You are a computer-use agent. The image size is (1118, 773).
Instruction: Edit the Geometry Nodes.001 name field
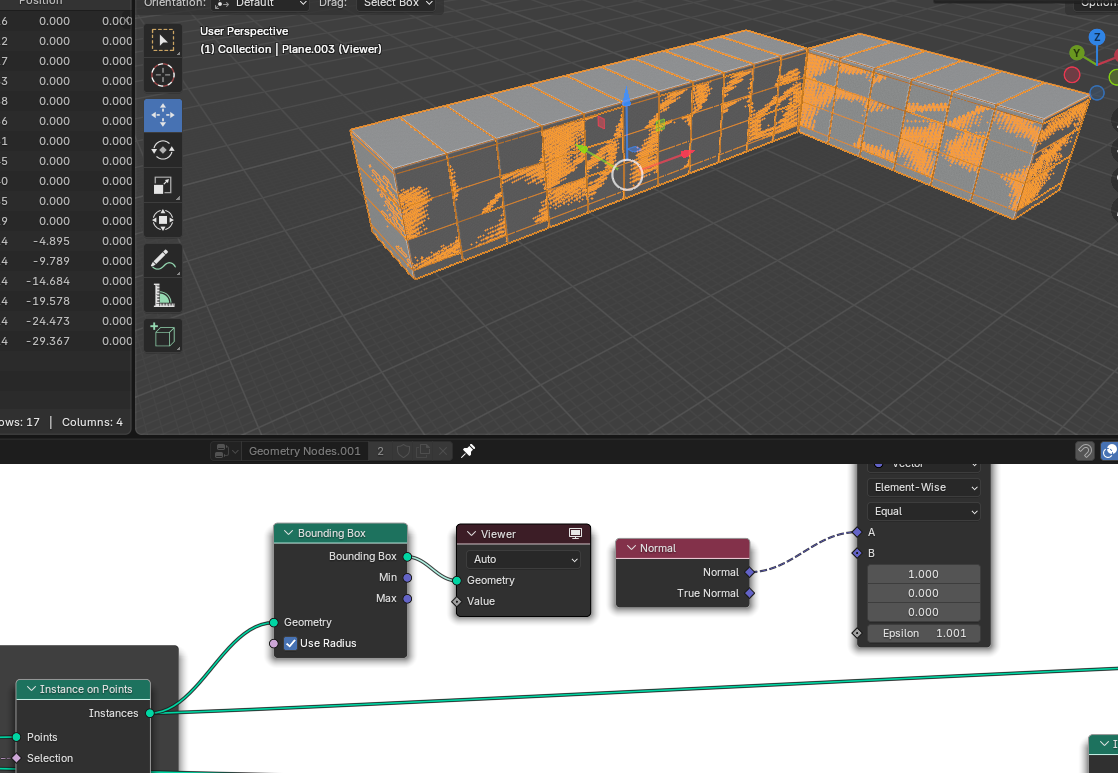[x=305, y=451]
